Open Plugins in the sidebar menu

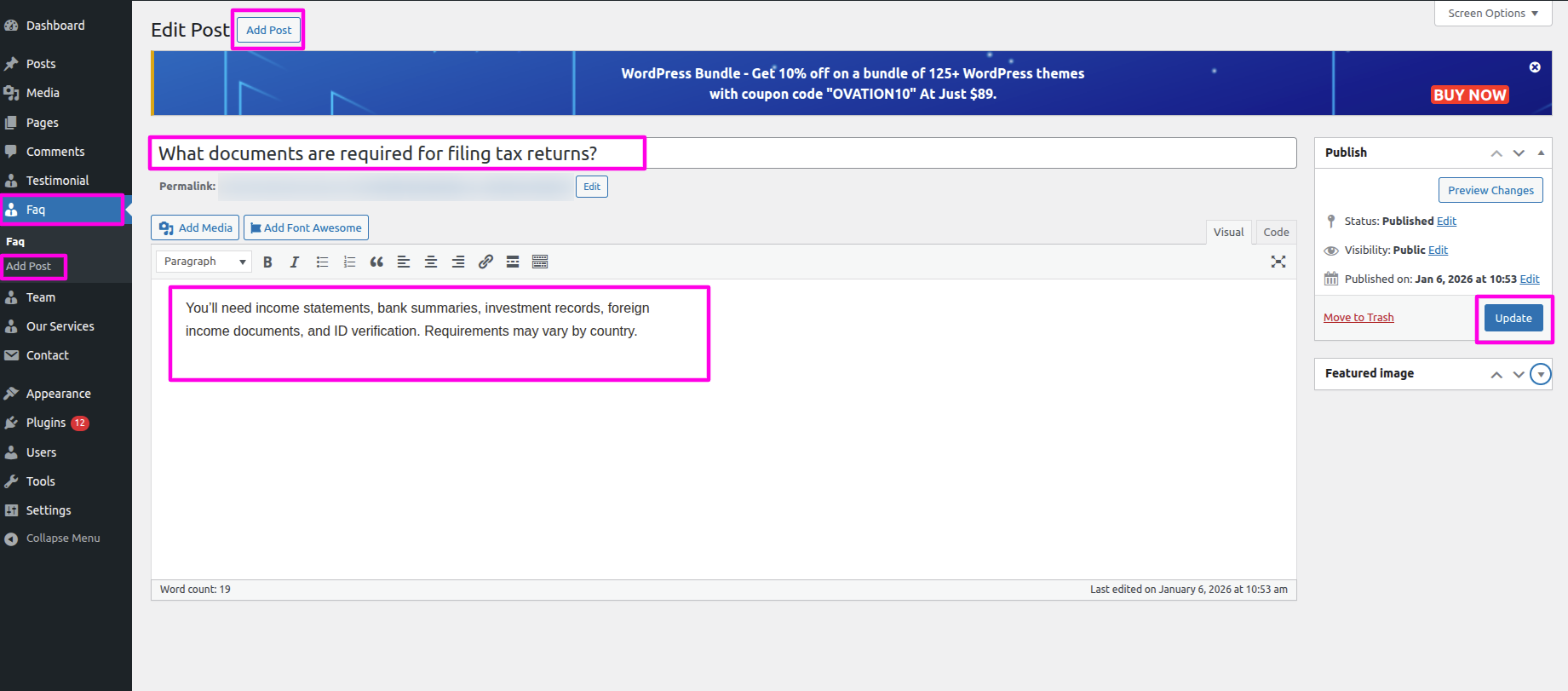[46, 423]
